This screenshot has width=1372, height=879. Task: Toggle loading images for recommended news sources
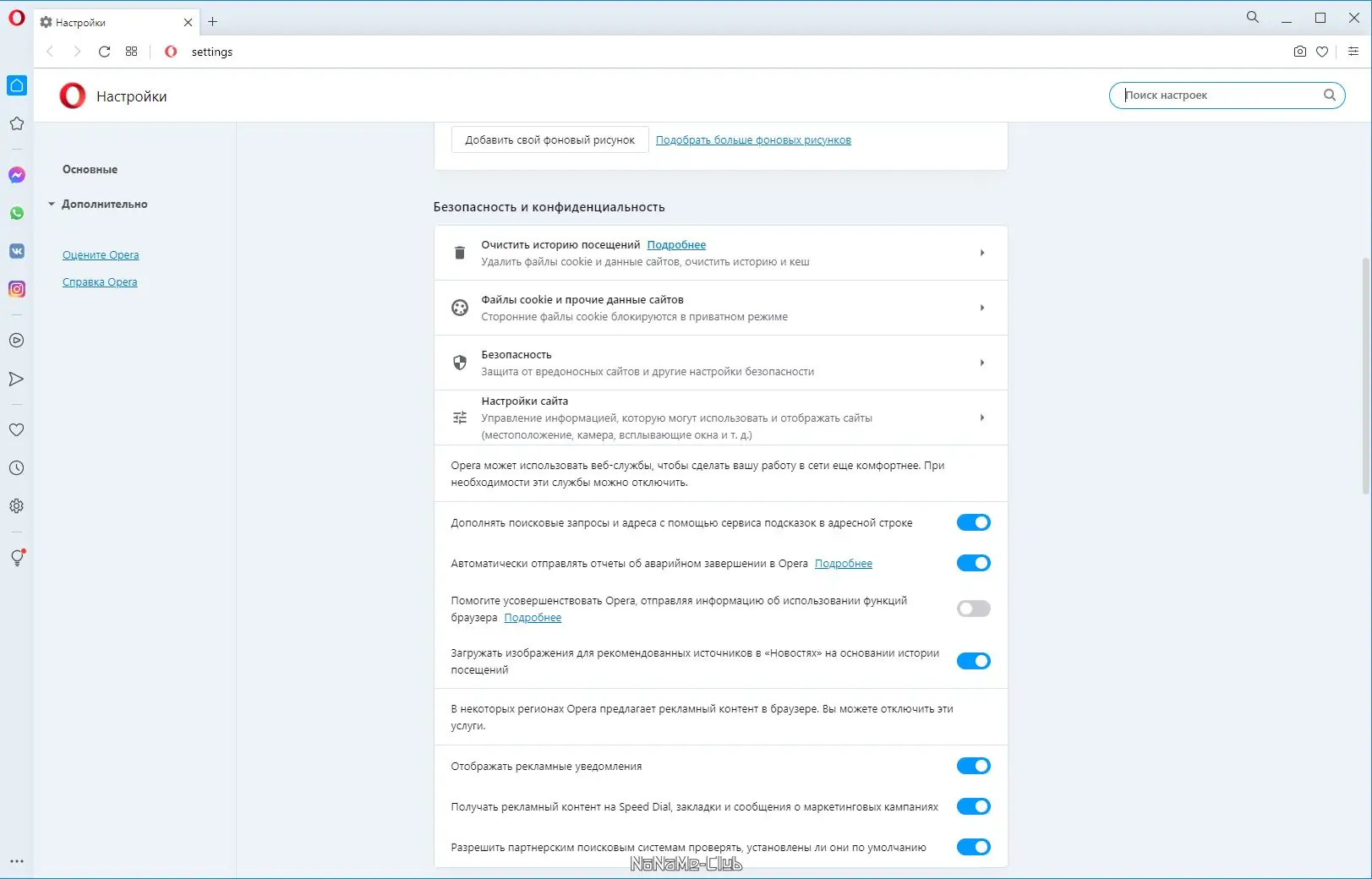[x=974, y=661]
